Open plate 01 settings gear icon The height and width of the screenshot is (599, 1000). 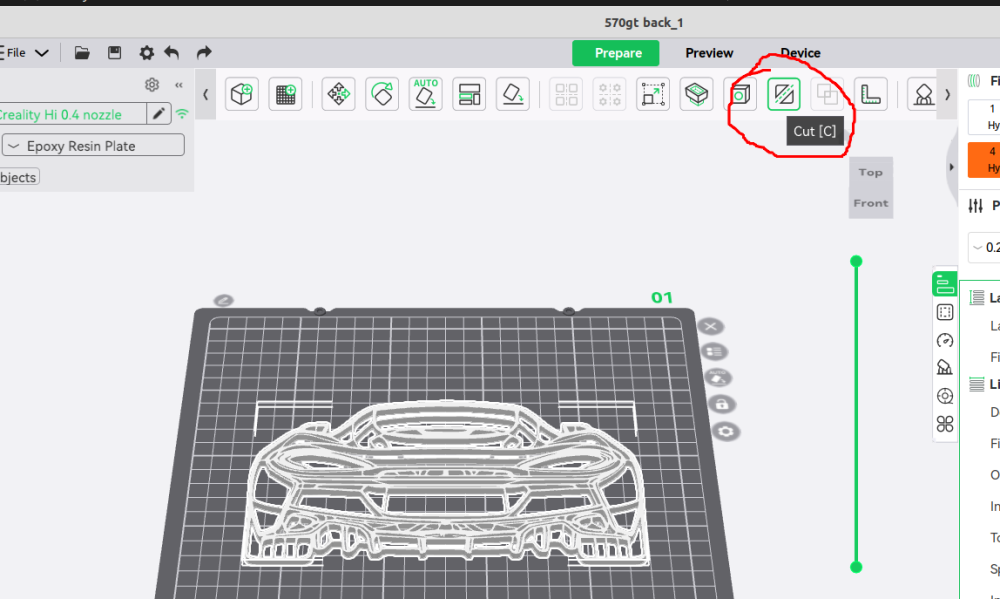click(726, 432)
